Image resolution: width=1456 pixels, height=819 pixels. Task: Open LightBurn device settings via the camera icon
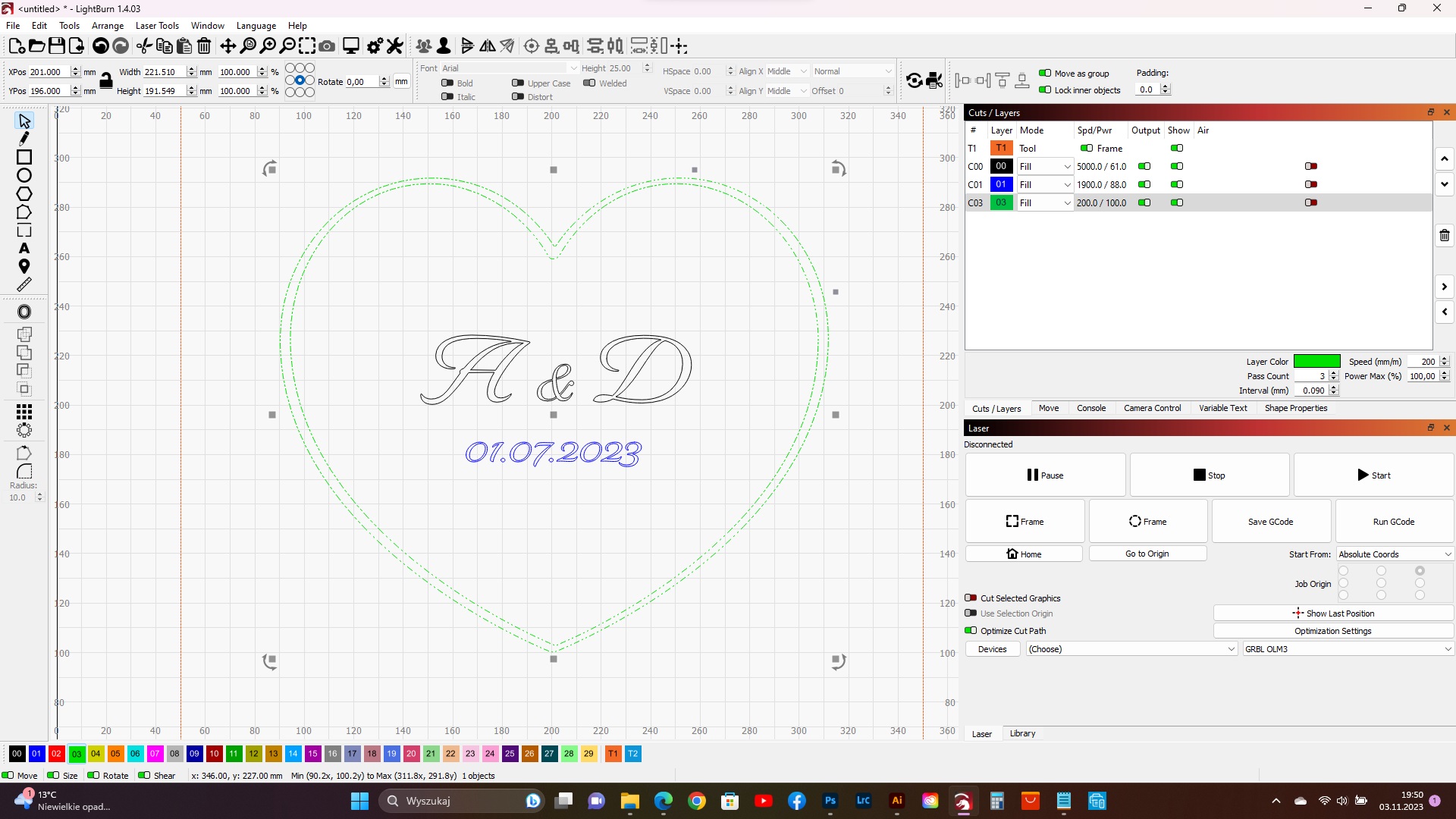click(x=327, y=45)
